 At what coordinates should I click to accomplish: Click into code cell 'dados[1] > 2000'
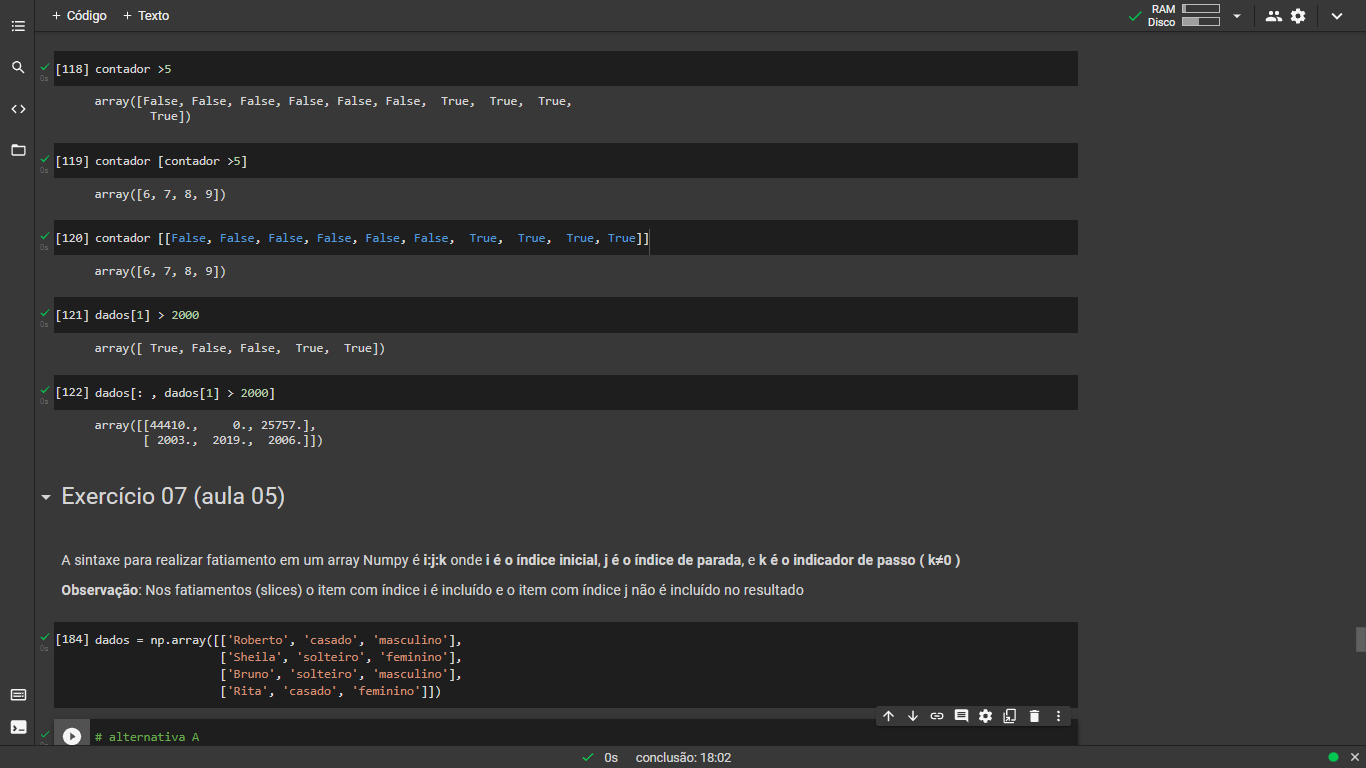tap(566, 315)
